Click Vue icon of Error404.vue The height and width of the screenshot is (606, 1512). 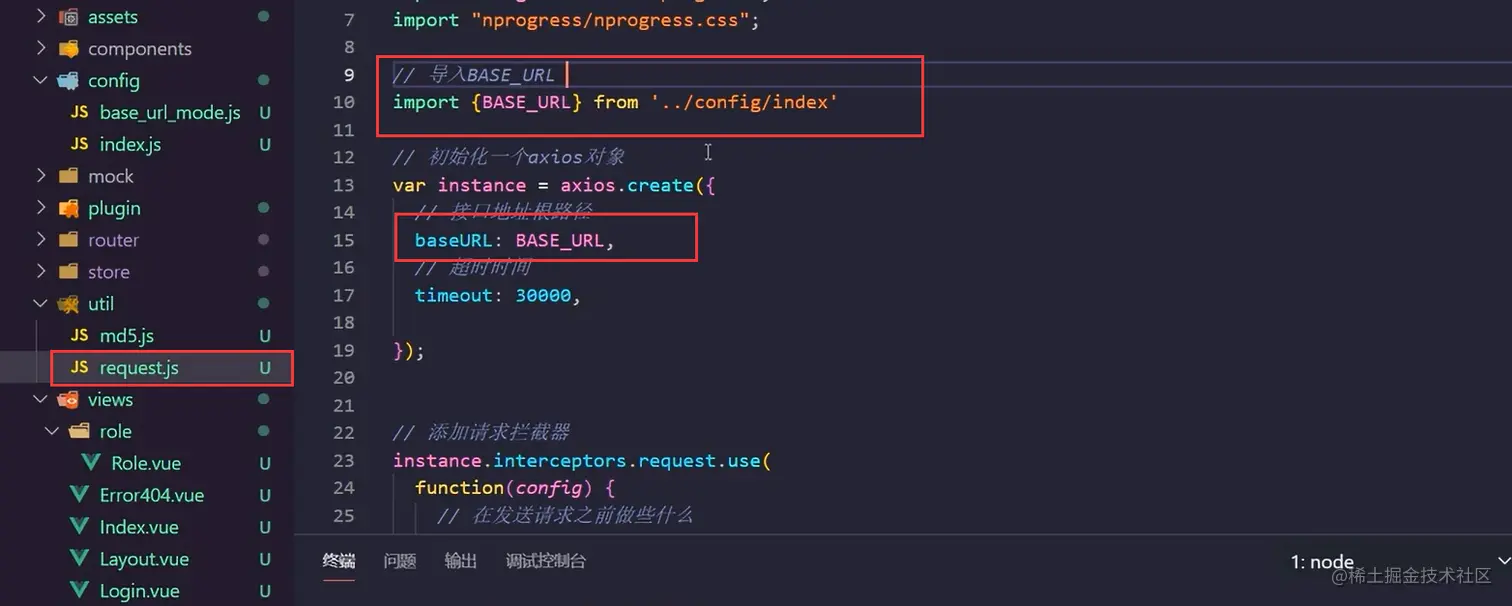coord(80,495)
